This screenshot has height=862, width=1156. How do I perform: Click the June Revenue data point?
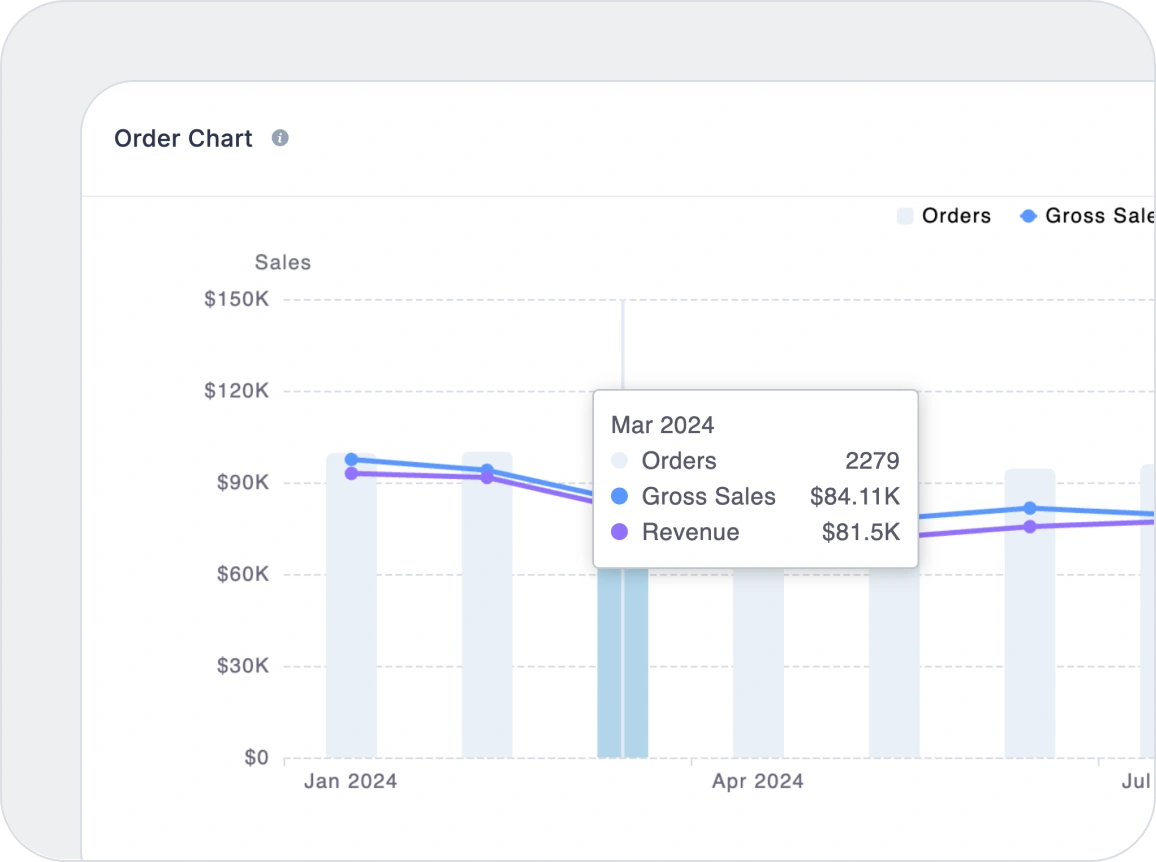point(1030,526)
